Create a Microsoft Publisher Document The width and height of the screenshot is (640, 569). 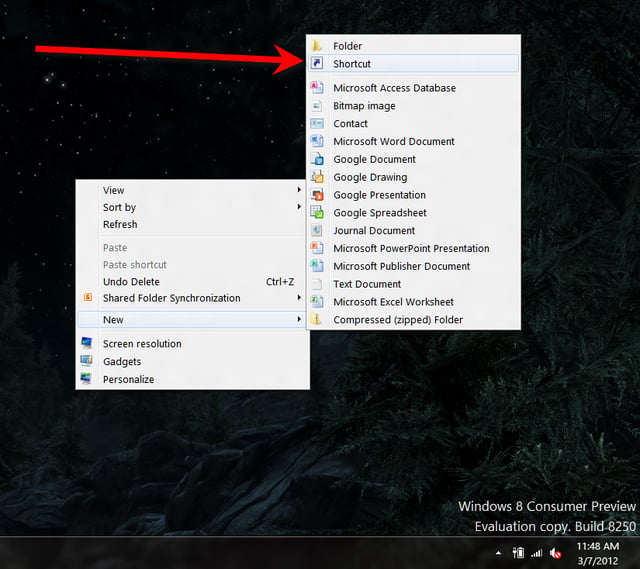tap(413, 266)
